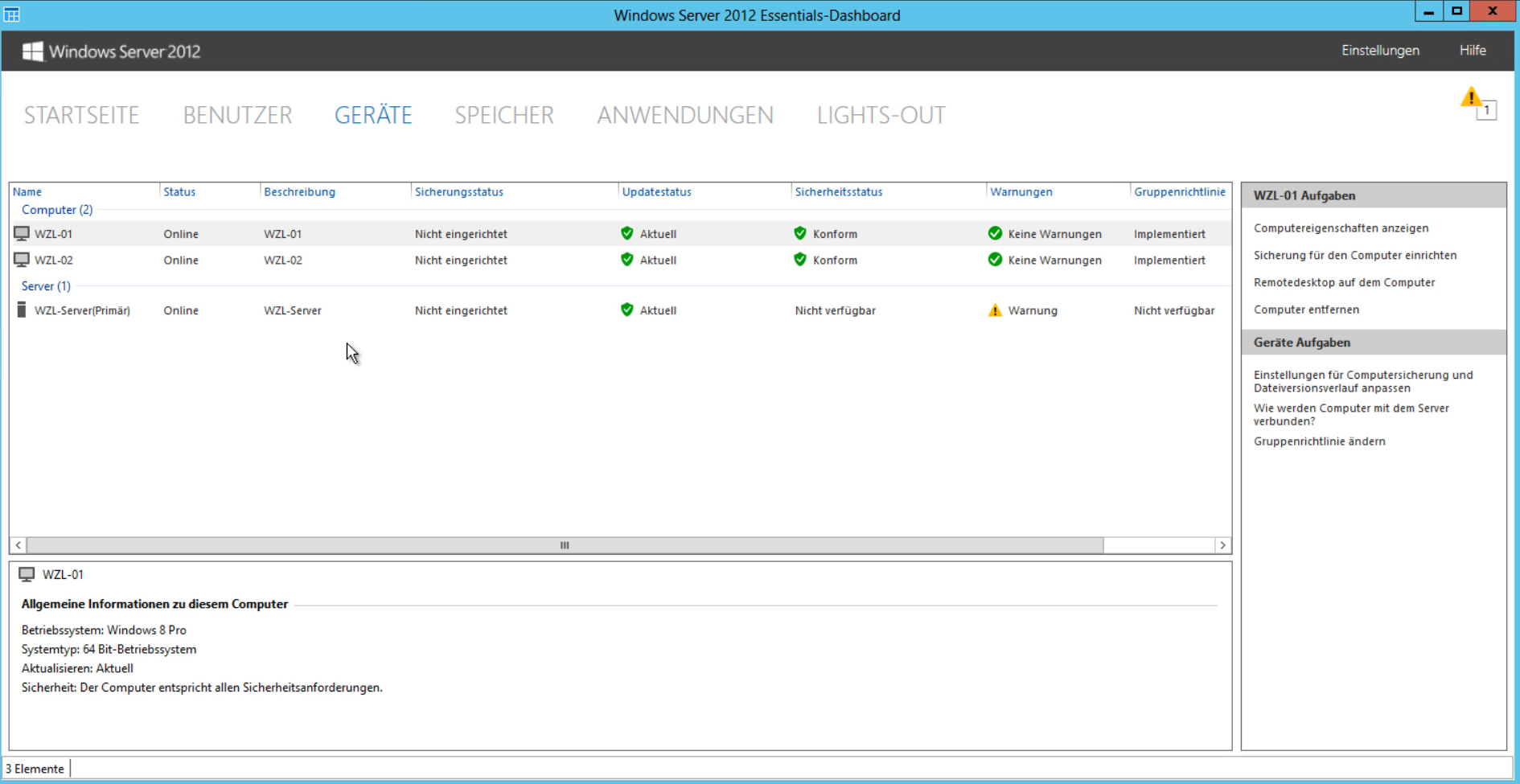Click the yellow alert warning icon
This screenshot has width=1520, height=784.
(1472, 99)
